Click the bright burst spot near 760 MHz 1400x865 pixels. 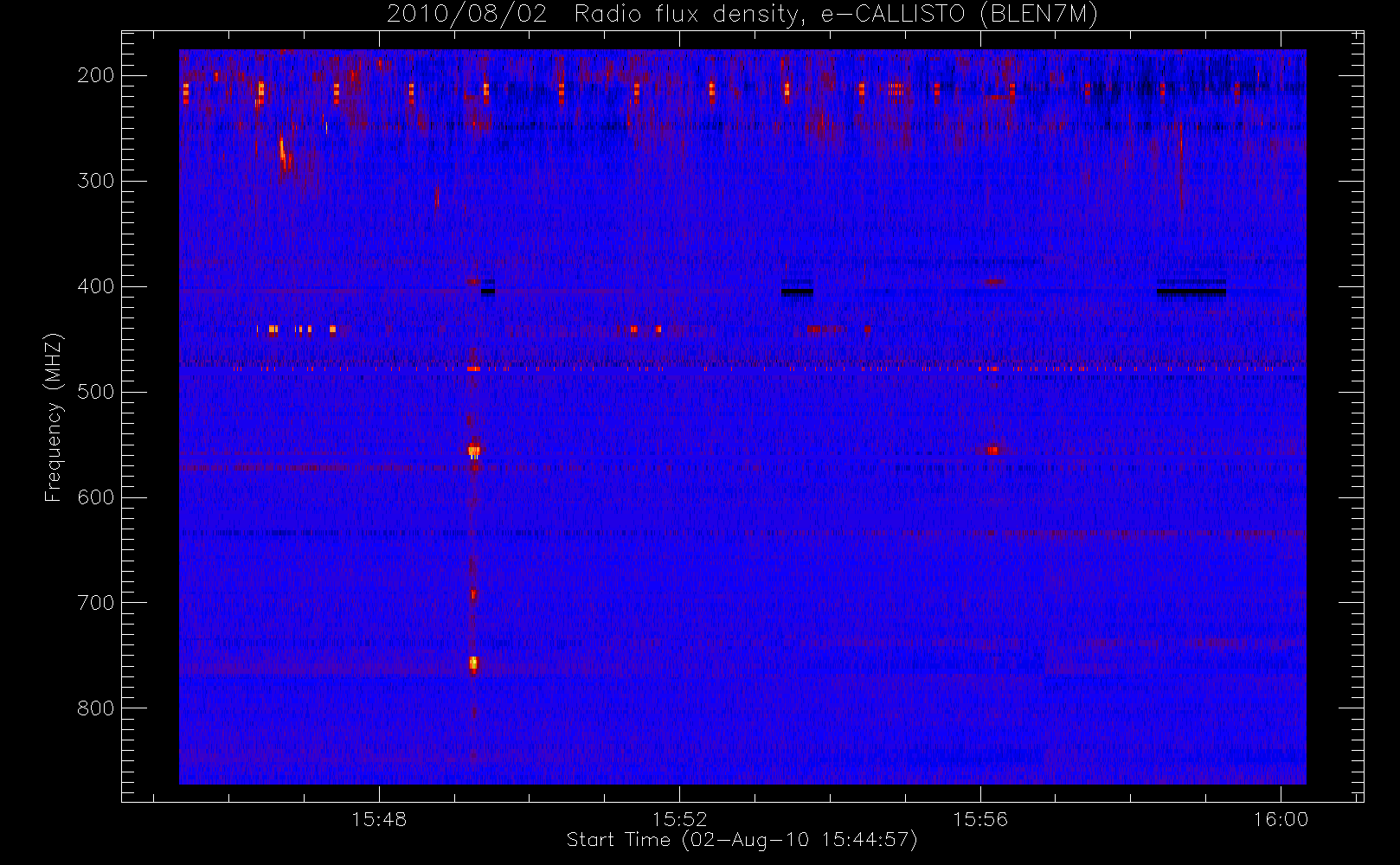(473, 663)
